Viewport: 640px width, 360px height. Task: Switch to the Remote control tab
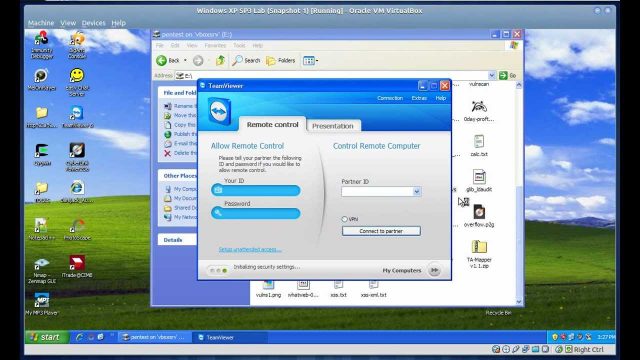tap(273, 124)
